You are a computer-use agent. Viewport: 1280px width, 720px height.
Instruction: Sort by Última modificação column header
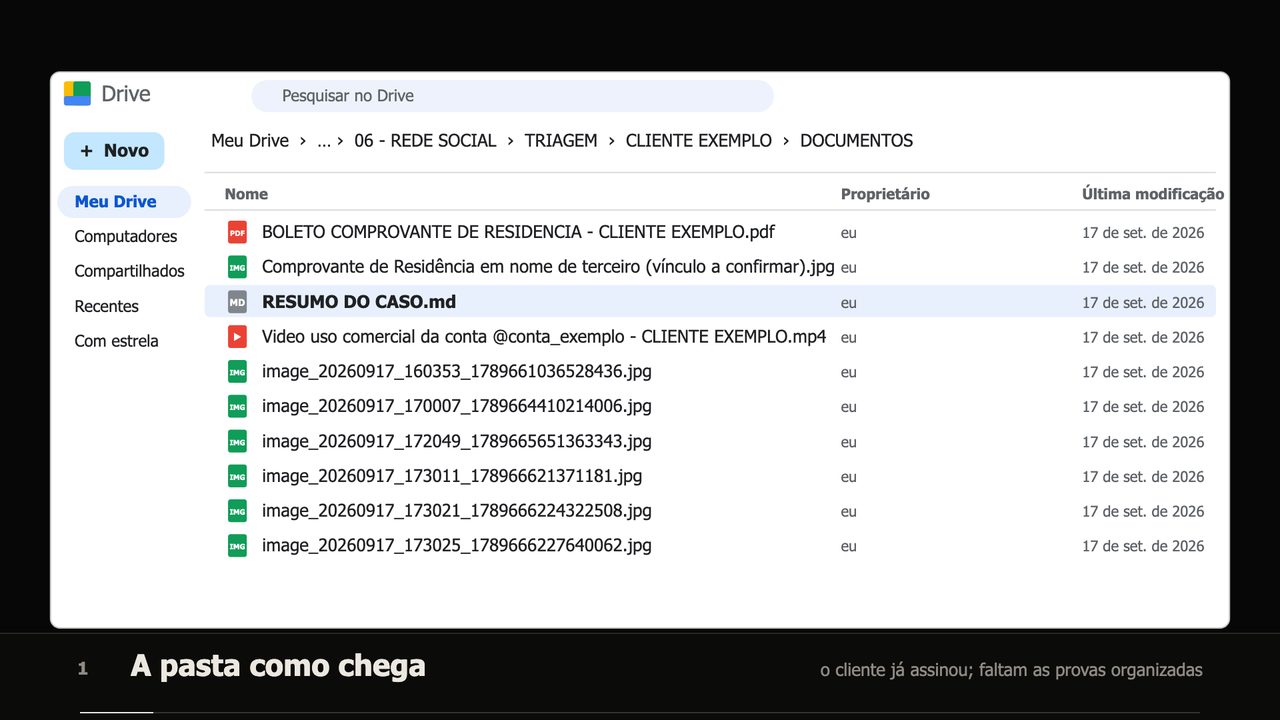click(1153, 194)
